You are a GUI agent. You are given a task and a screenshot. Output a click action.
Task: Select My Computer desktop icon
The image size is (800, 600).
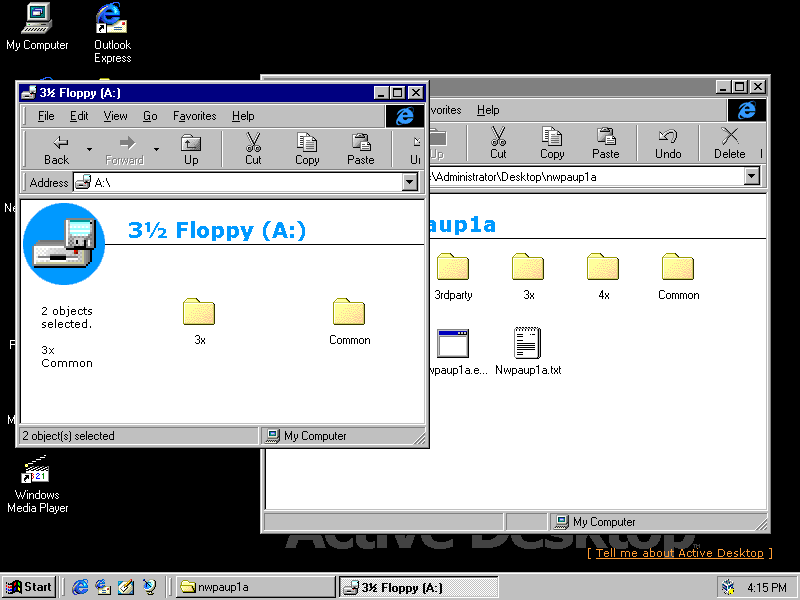(x=37, y=27)
